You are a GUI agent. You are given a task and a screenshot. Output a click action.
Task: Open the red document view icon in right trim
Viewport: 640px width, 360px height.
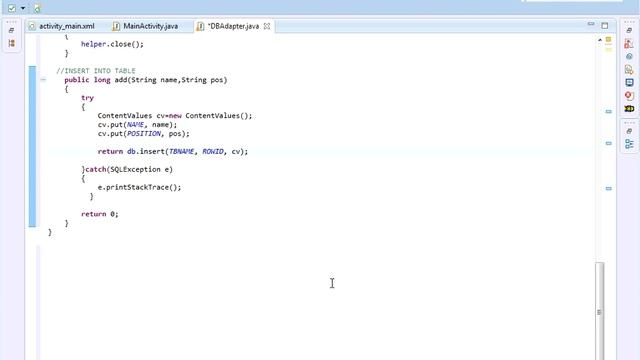coord(629,43)
